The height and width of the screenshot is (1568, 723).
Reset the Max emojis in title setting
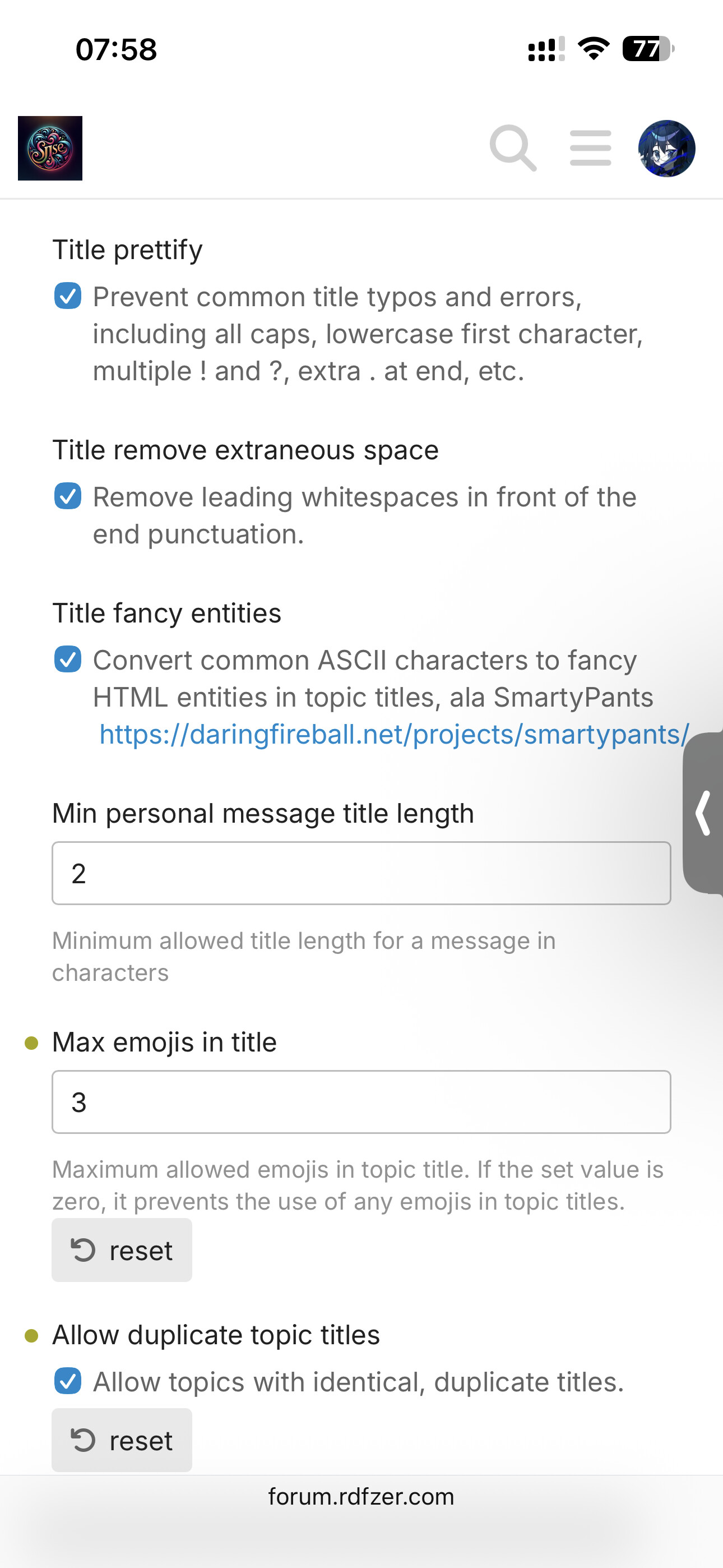122,1250
